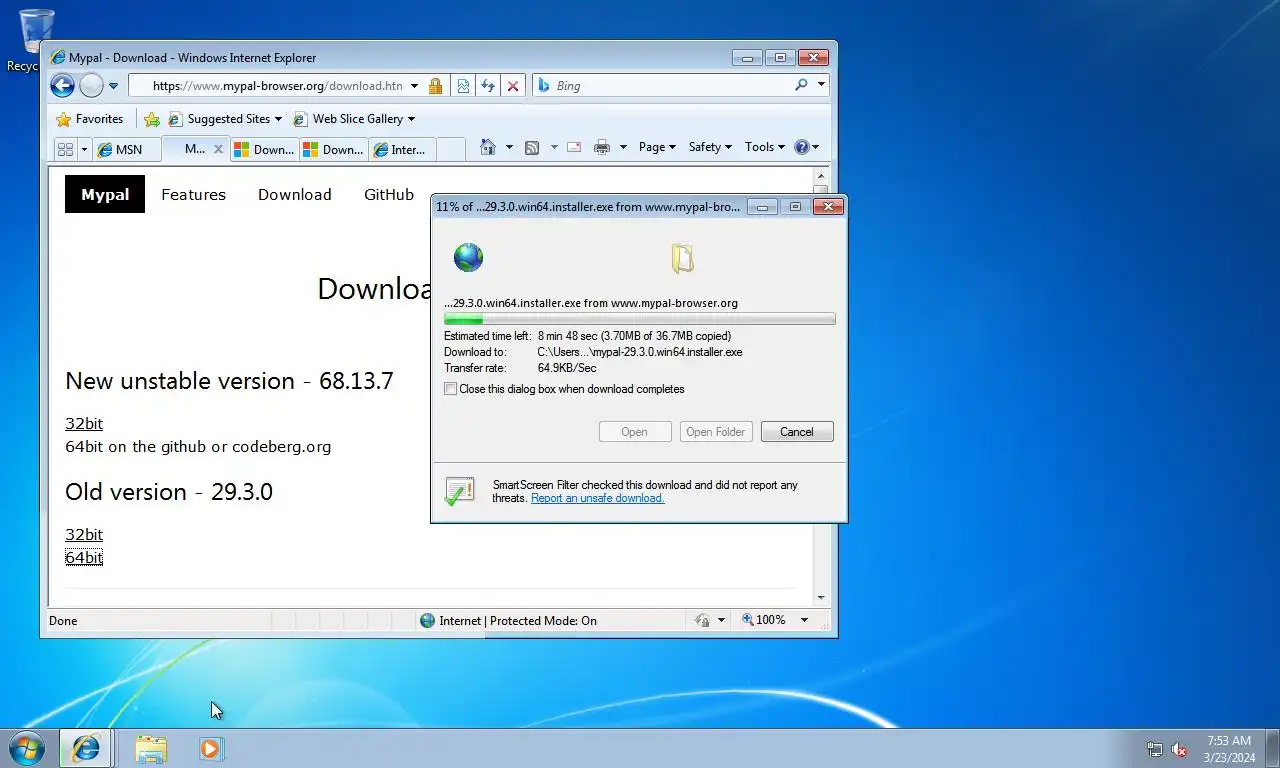Click the globe icon in download dialog
Screen dimensions: 1280x768
point(468,257)
